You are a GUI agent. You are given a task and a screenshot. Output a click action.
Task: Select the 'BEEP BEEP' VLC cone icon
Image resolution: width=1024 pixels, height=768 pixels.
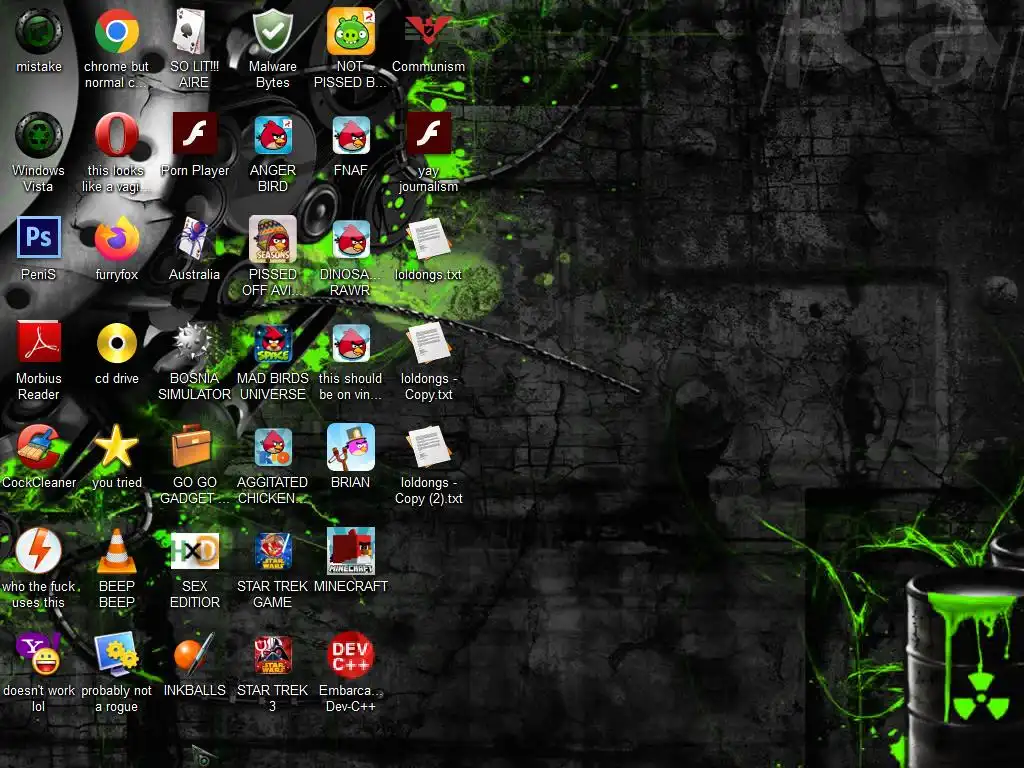tap(116, 551)
